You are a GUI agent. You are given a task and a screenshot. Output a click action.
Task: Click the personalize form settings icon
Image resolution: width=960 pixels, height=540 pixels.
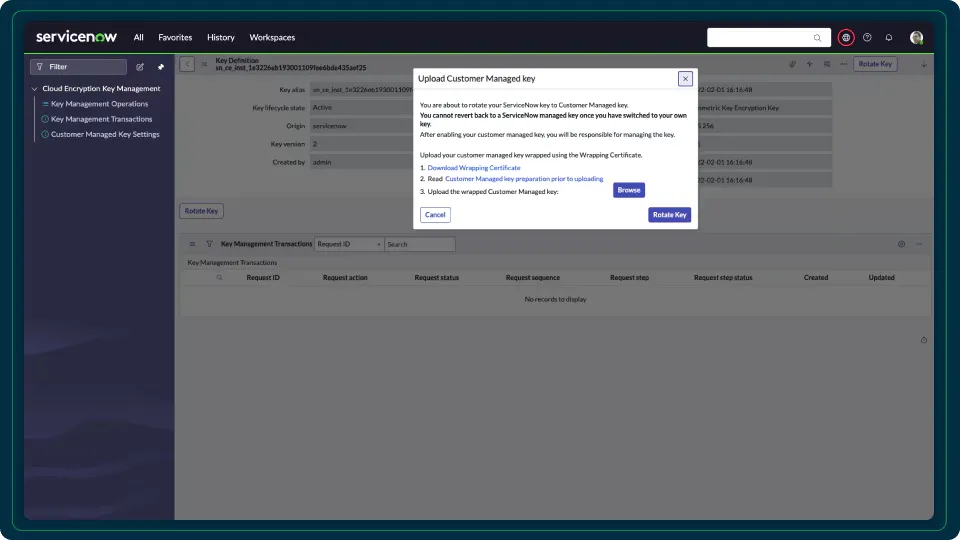pyautogui.click(x=827, y=64)
